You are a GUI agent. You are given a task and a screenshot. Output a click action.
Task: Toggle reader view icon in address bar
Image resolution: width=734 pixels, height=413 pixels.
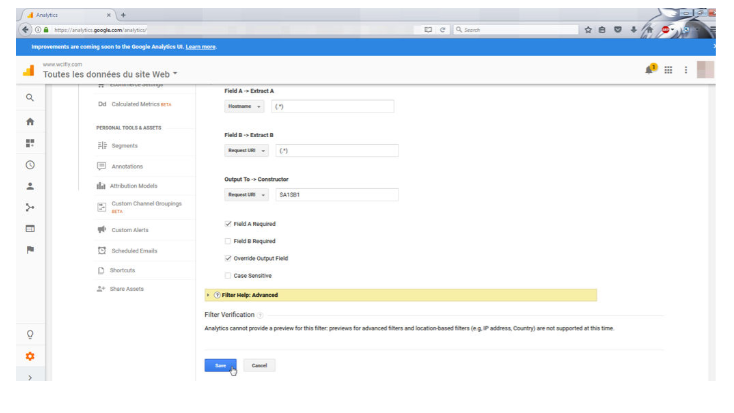(428, 30)
